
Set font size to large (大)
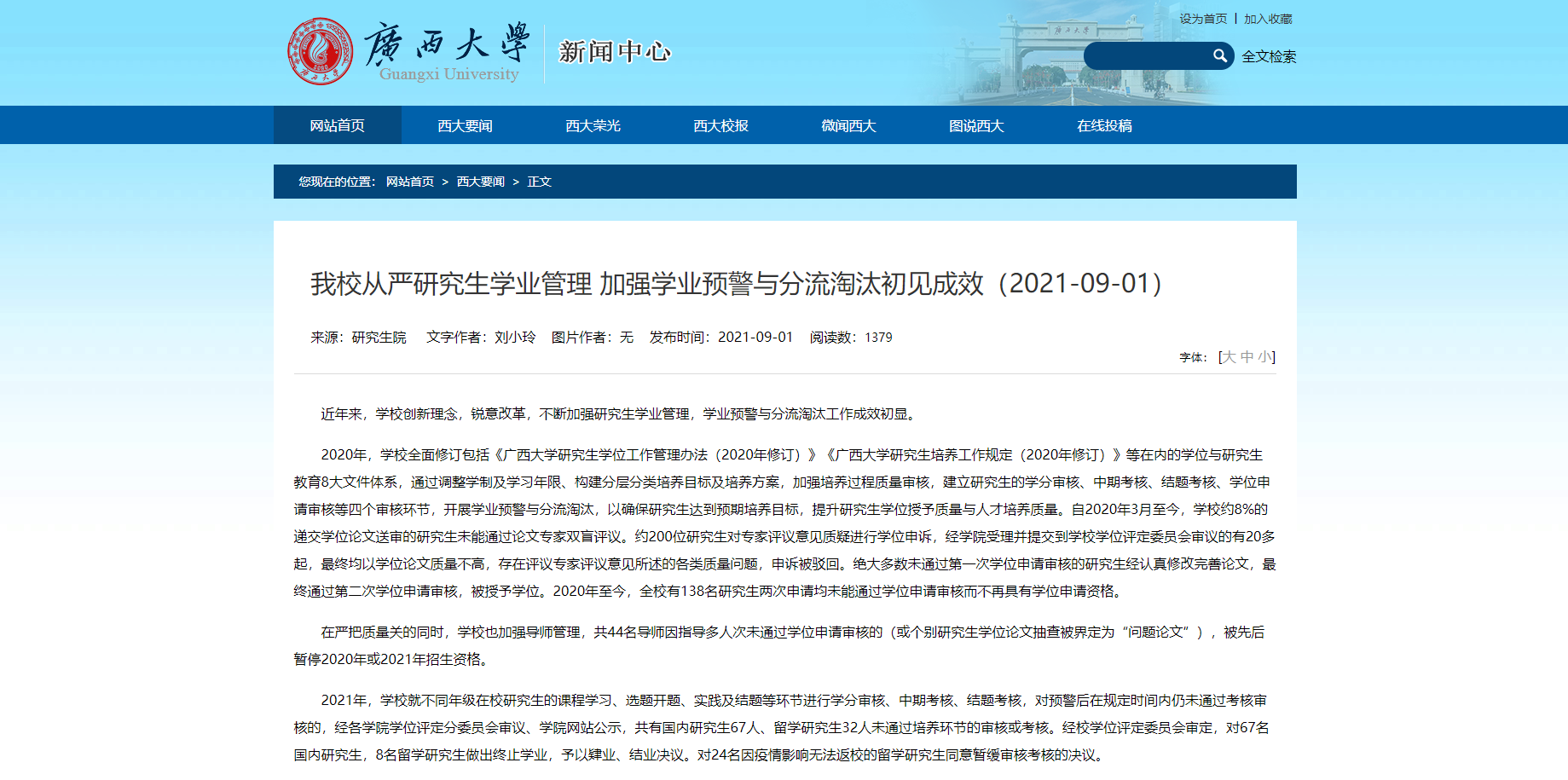pos(1229,357)
